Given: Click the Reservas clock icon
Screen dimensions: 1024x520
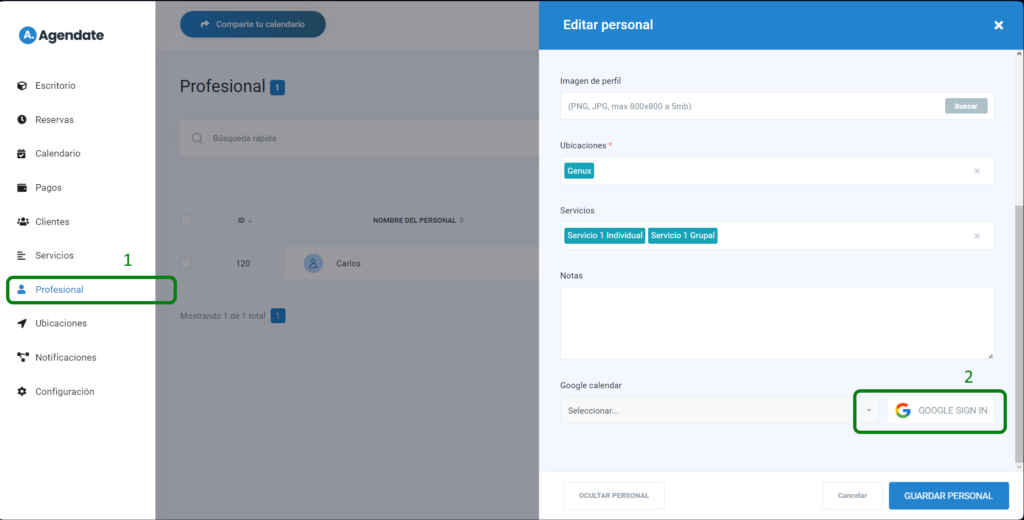Looking at the screenshot, I should 22,120.
